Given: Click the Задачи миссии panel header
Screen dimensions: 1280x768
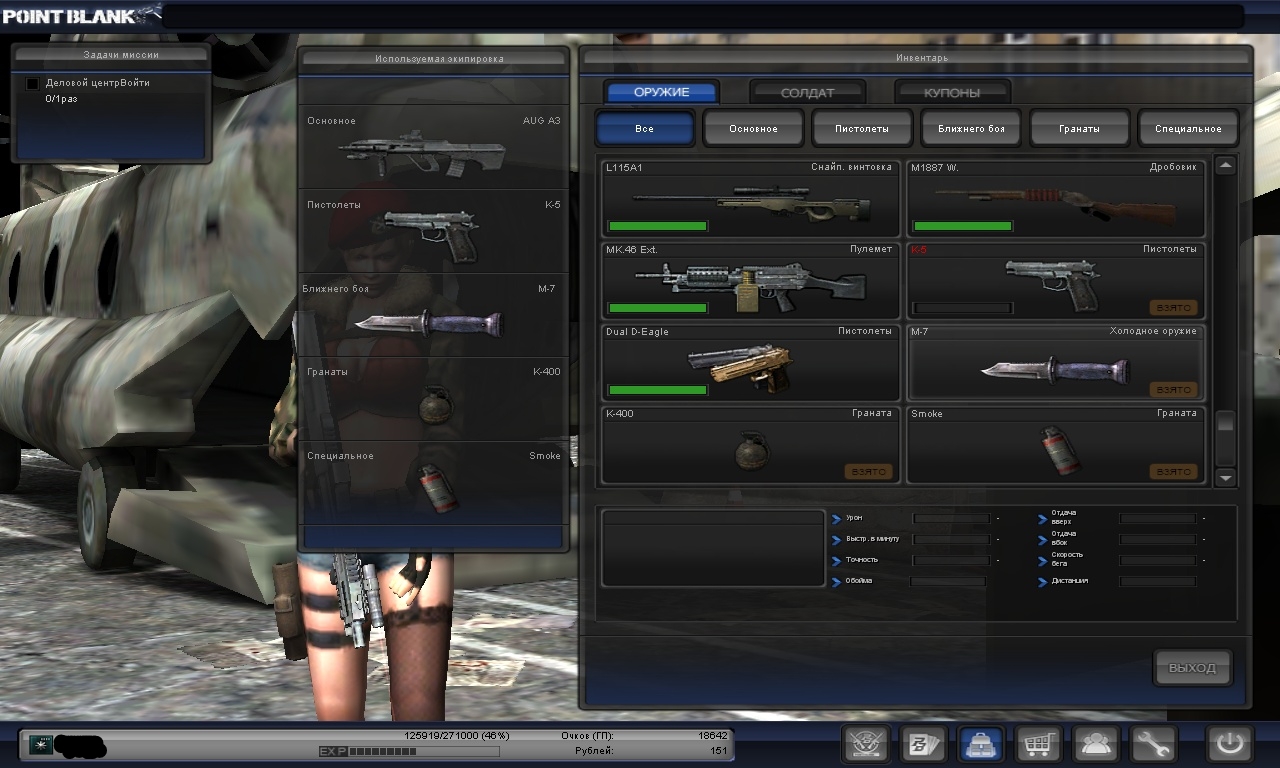Looking at the screenshot, I should pyautogui.click(x=110, y=55).
